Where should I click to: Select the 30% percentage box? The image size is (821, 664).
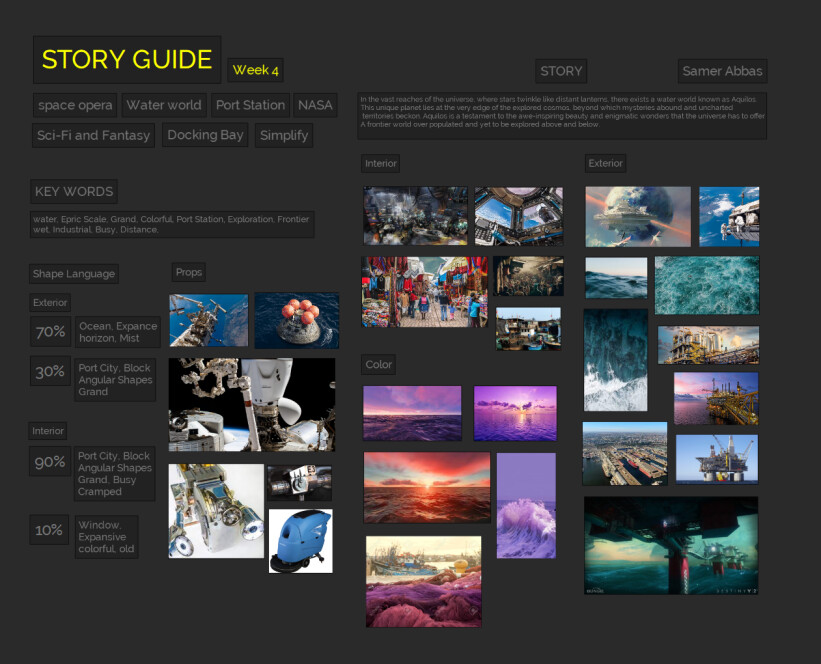tap(50, 371)
